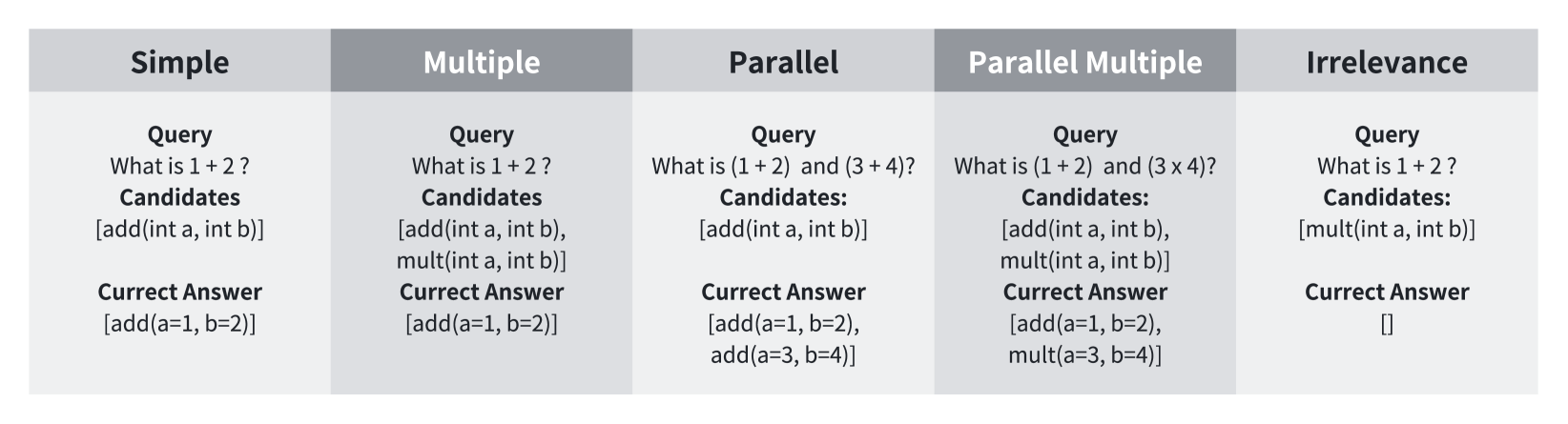The image size is (1568, 424).
Task: Click the Query label under Simple
Action: tap(179, 134)
